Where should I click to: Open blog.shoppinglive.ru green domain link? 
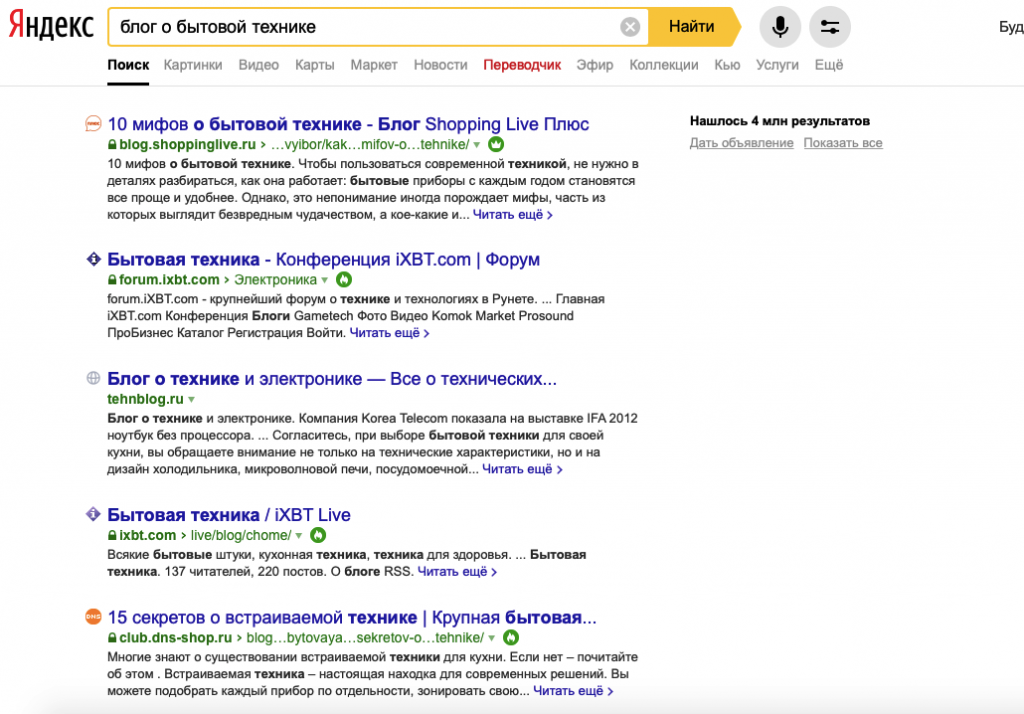click(187, 144)
